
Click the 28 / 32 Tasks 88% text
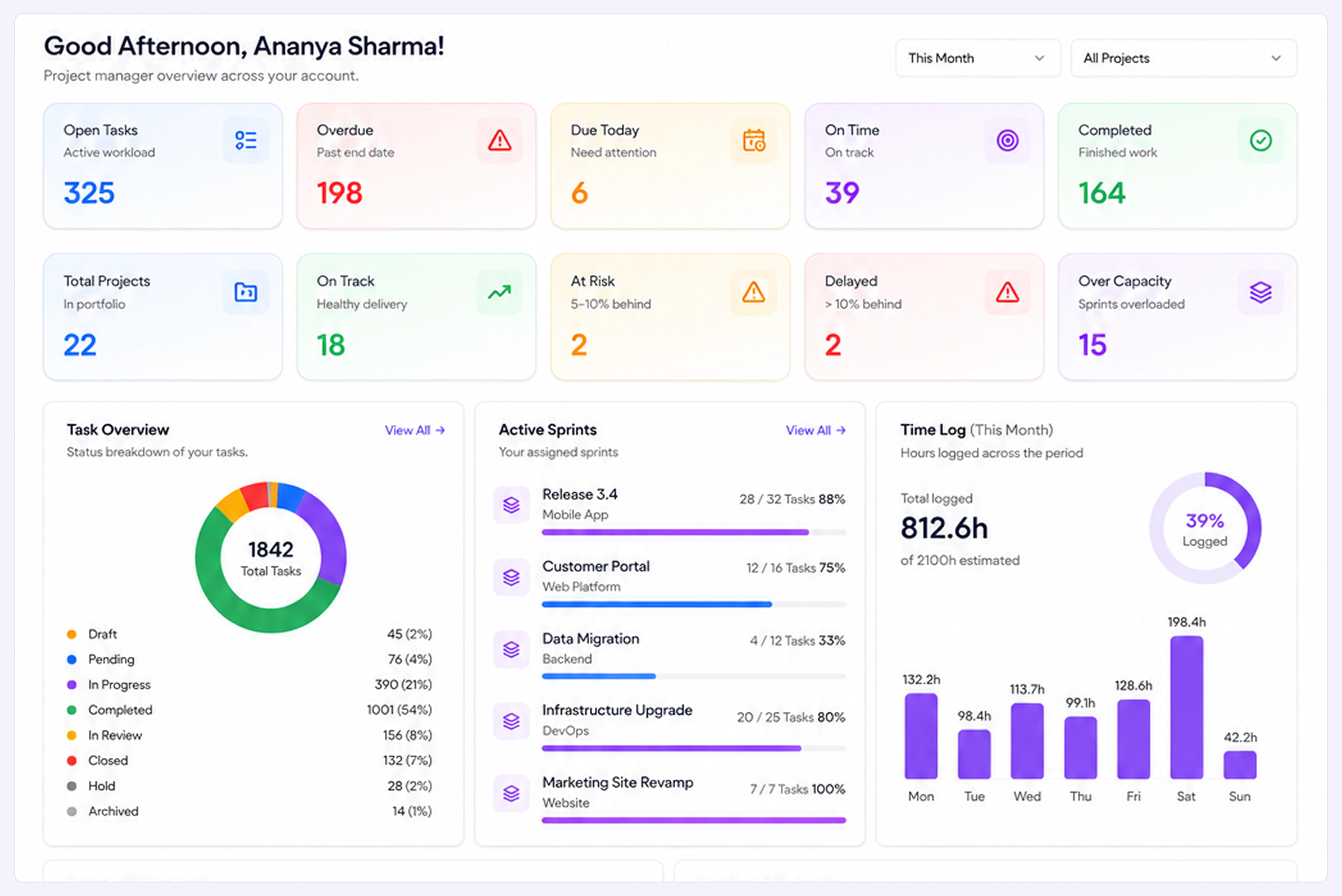[x=792, y=499]
